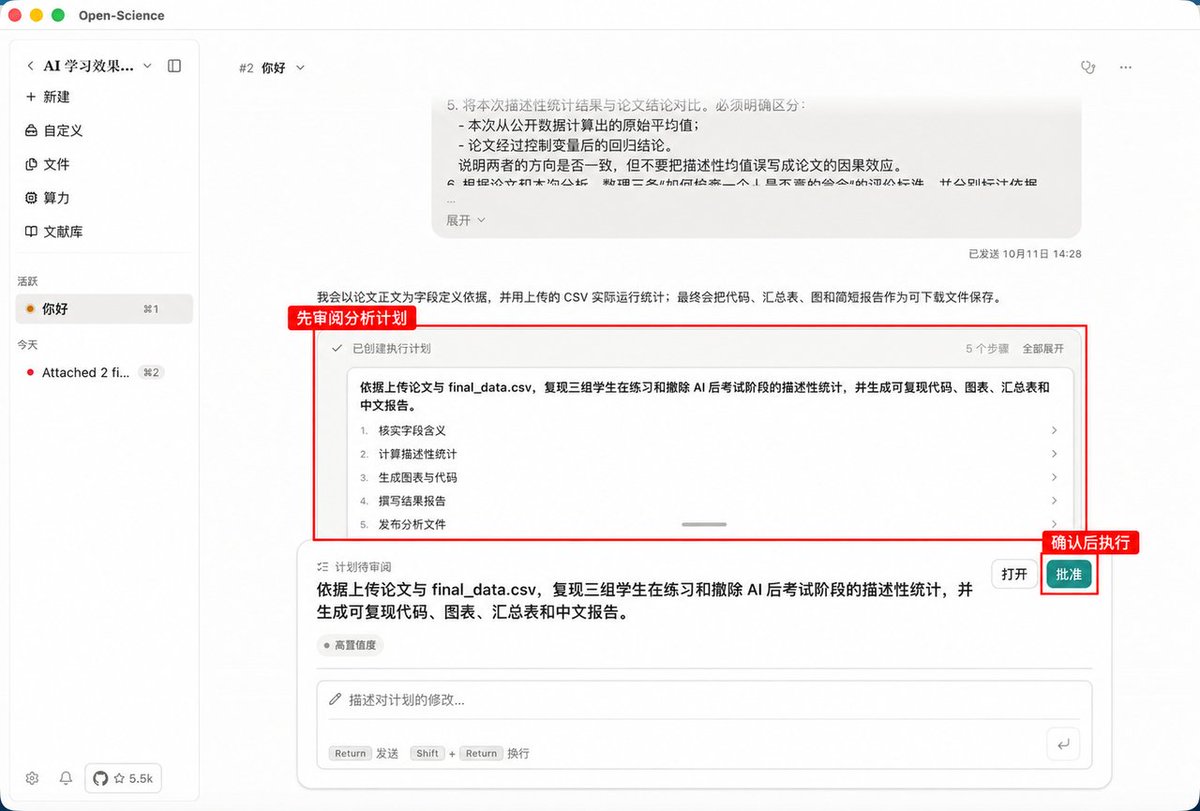Click the 已发送 10月11日 14:28 timestamp
Image resolution: width=1200 pixels, height=811 pixels.
tap(1025, 254)
